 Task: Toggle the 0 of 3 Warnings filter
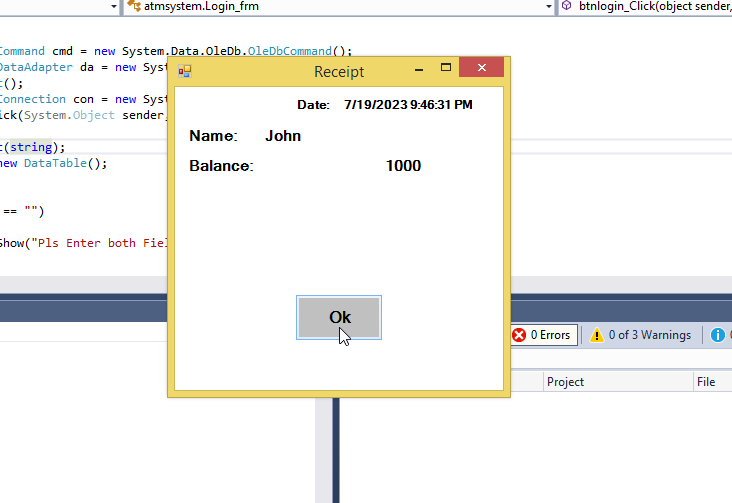point(641,335)
